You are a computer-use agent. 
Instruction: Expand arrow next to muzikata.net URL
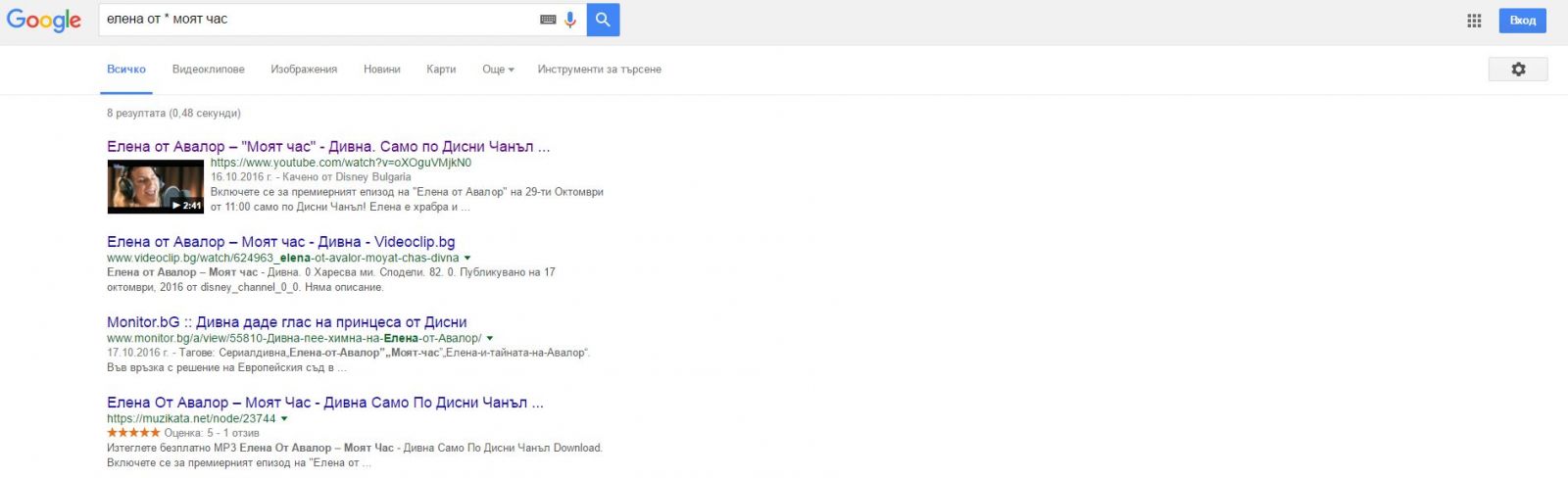[284, 419]
